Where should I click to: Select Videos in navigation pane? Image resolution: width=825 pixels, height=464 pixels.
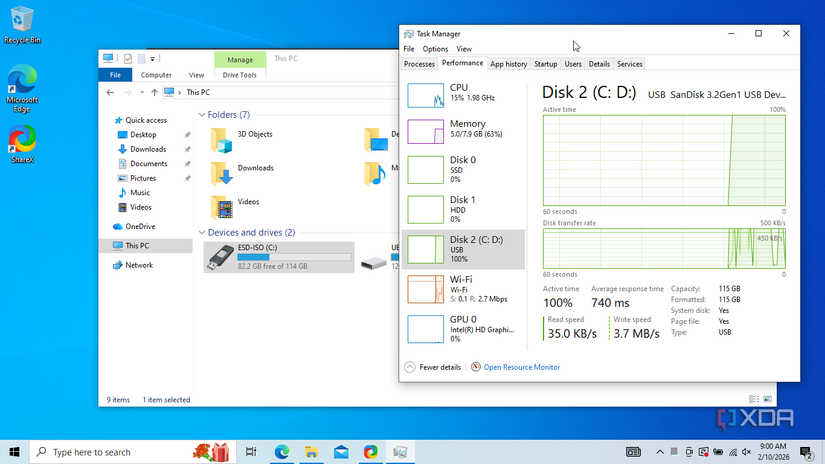tap(140, 207)
